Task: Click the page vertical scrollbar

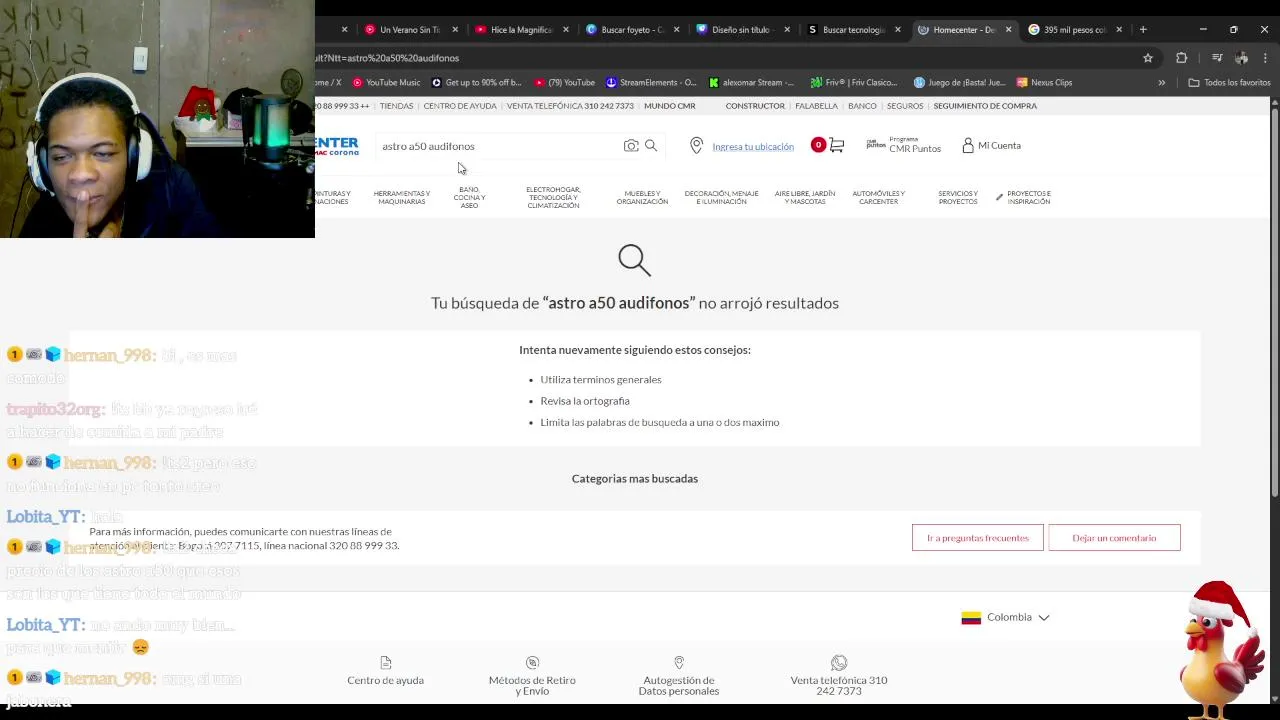Action: (x=1273, y=300)
